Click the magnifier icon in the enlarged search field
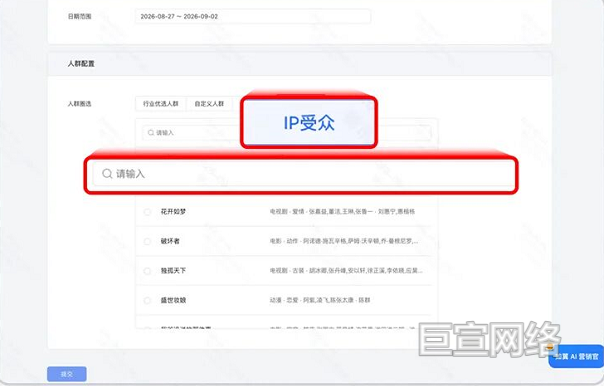Viewport: 604px width, 386px height. click(107, 174)
